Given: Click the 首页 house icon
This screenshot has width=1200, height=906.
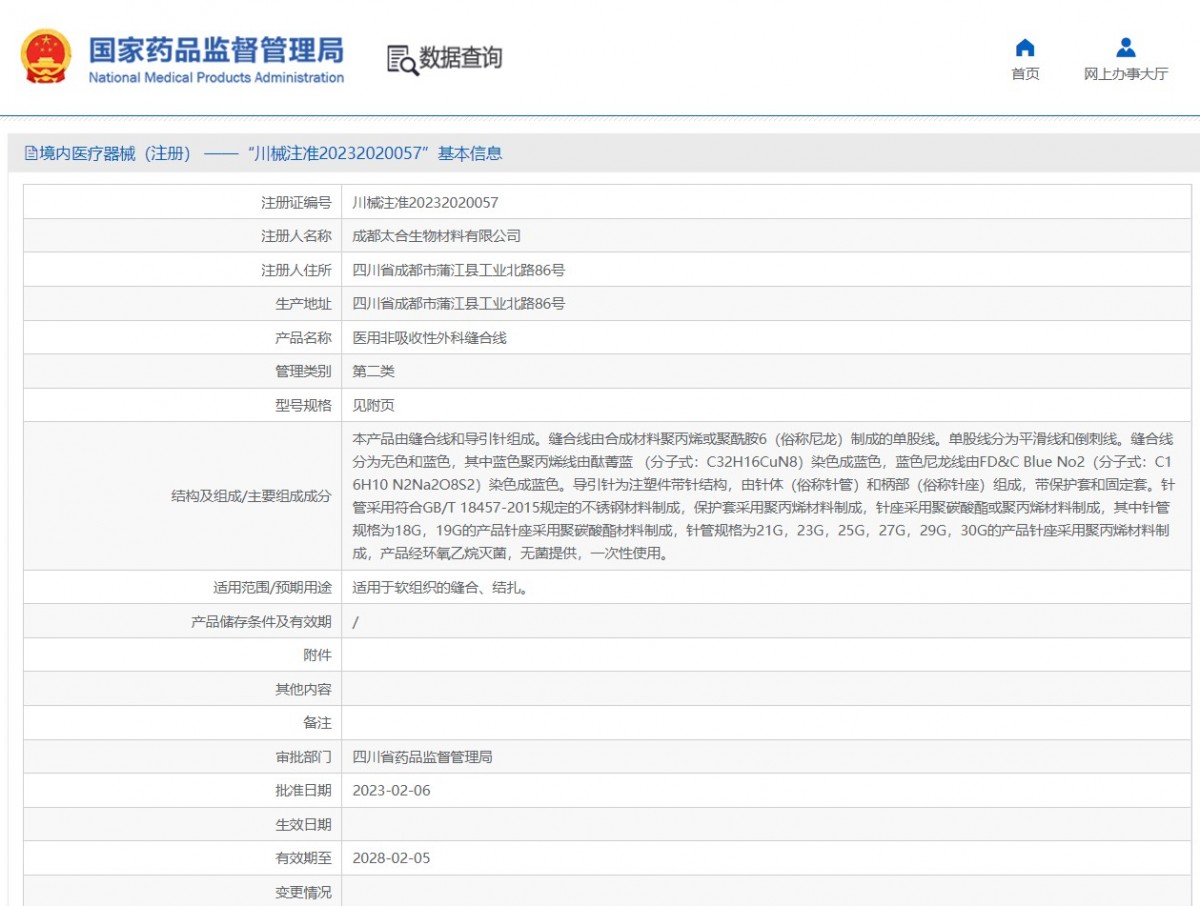Looking at the screenshot, I should (1025, 48).
